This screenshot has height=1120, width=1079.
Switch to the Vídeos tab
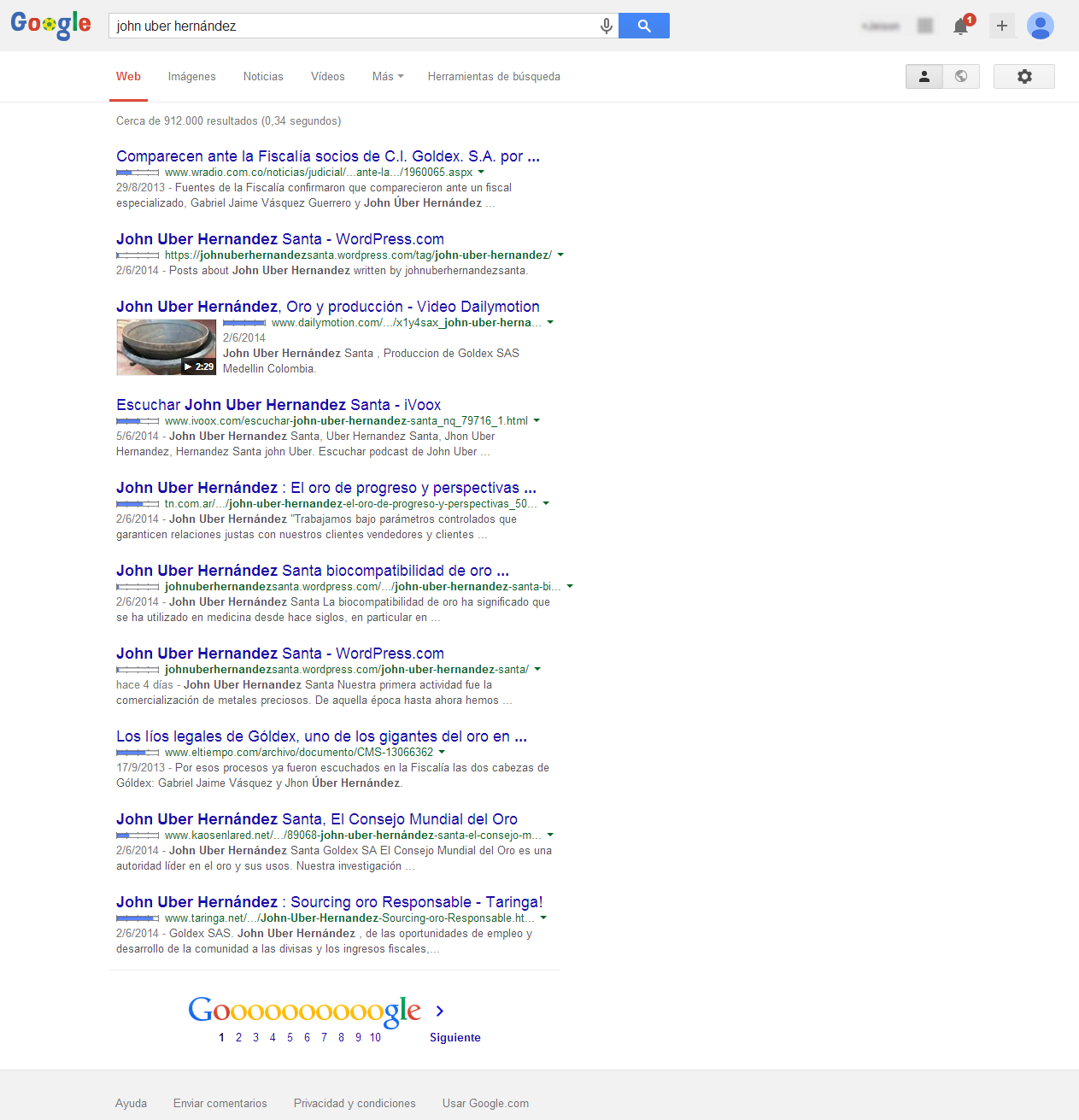[x=328, y=76]
